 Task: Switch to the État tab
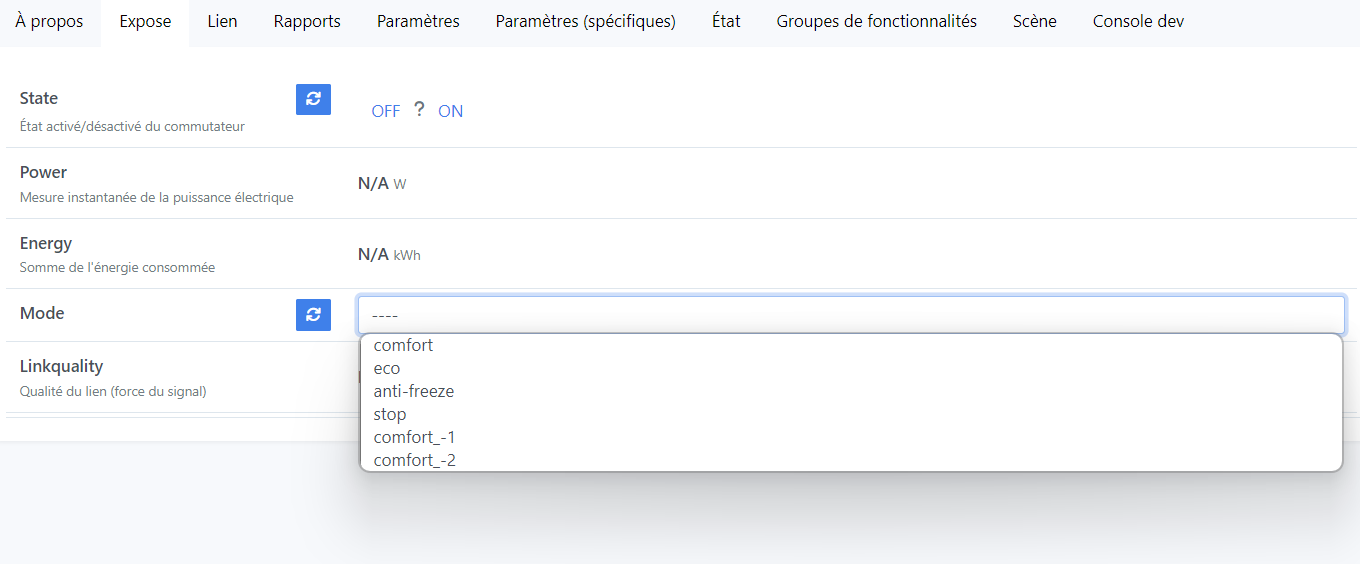(x=726, y=22)
